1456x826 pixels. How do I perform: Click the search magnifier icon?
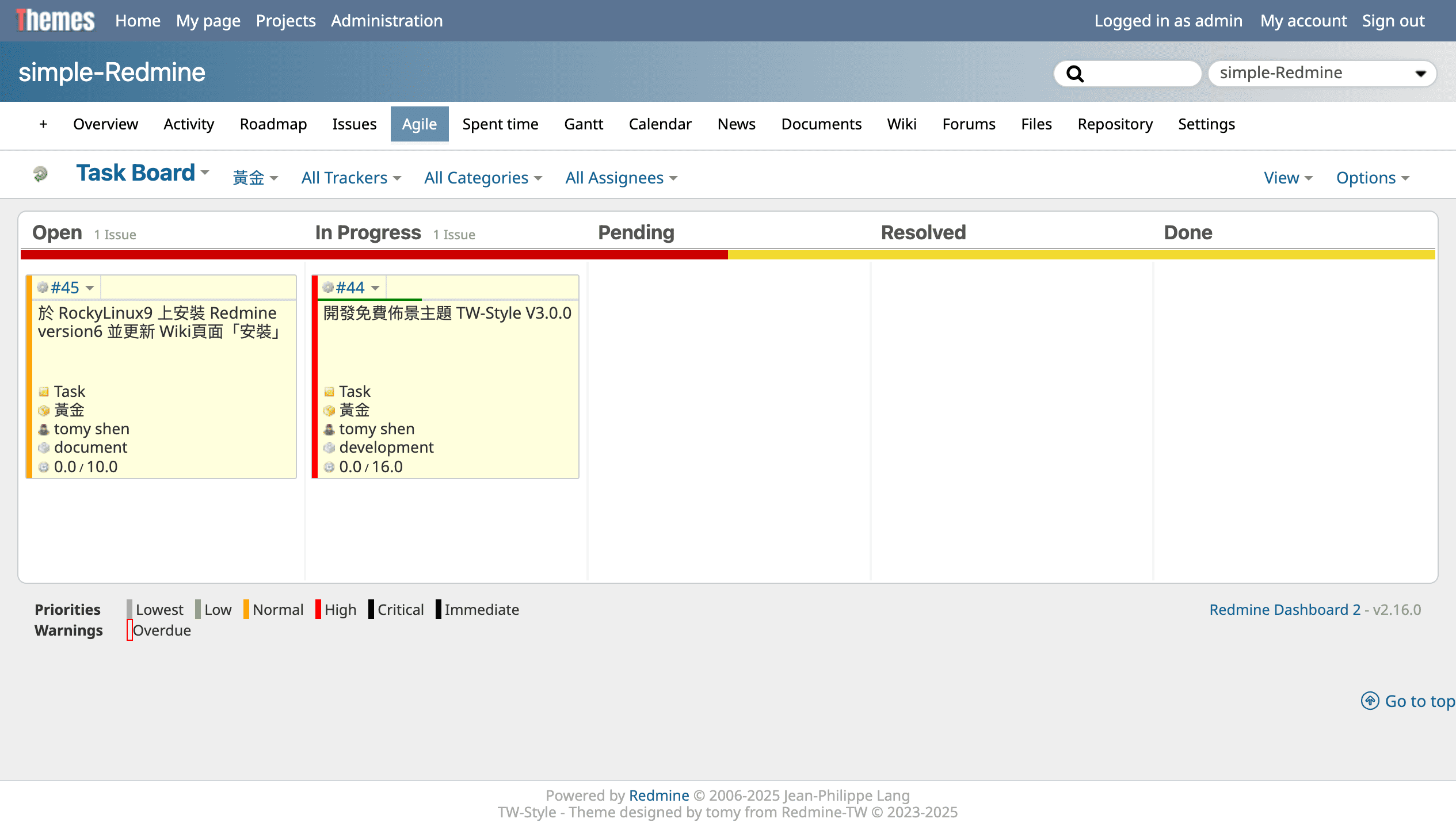tap(1074, 74)
